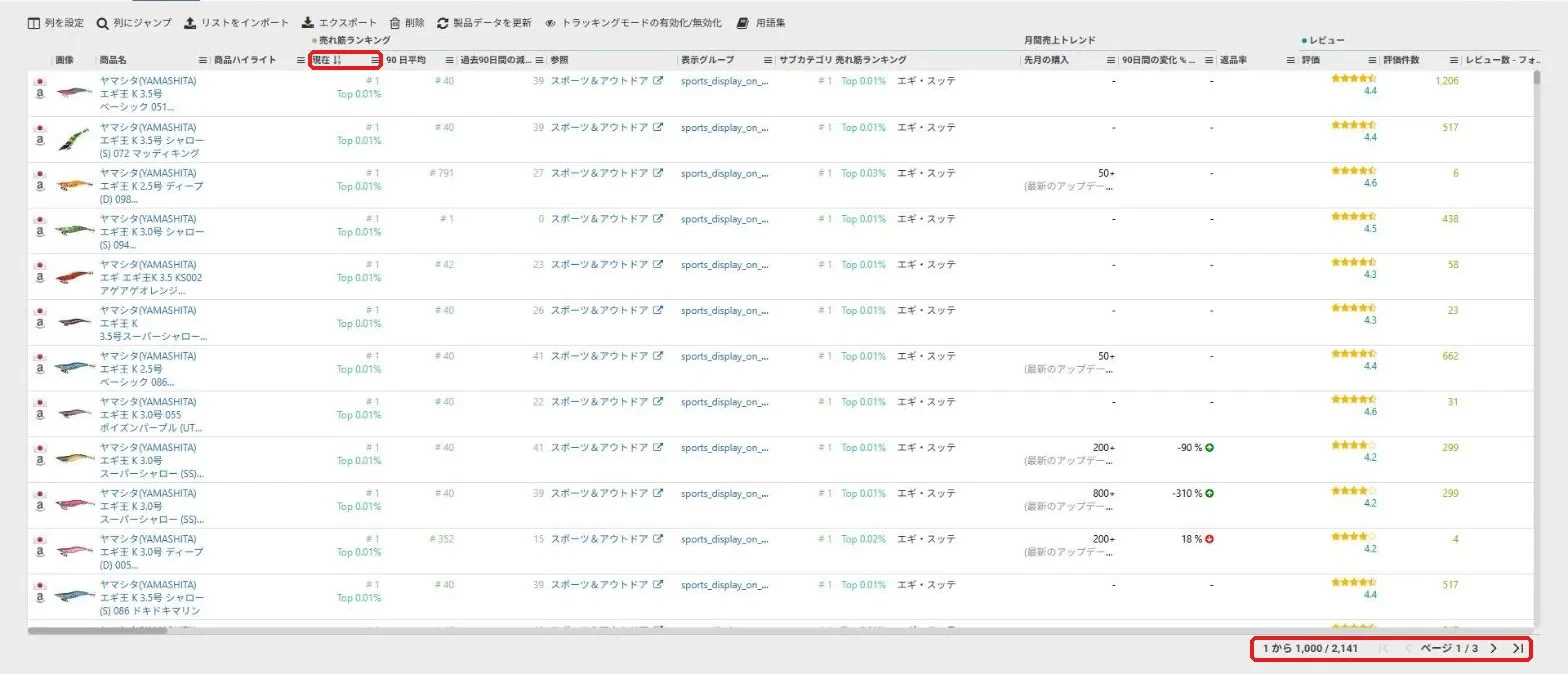Screen dimensions: 1568x674
Task: Click the ベーシック 051 squid lure thumbnail
Action: [73, 93]
